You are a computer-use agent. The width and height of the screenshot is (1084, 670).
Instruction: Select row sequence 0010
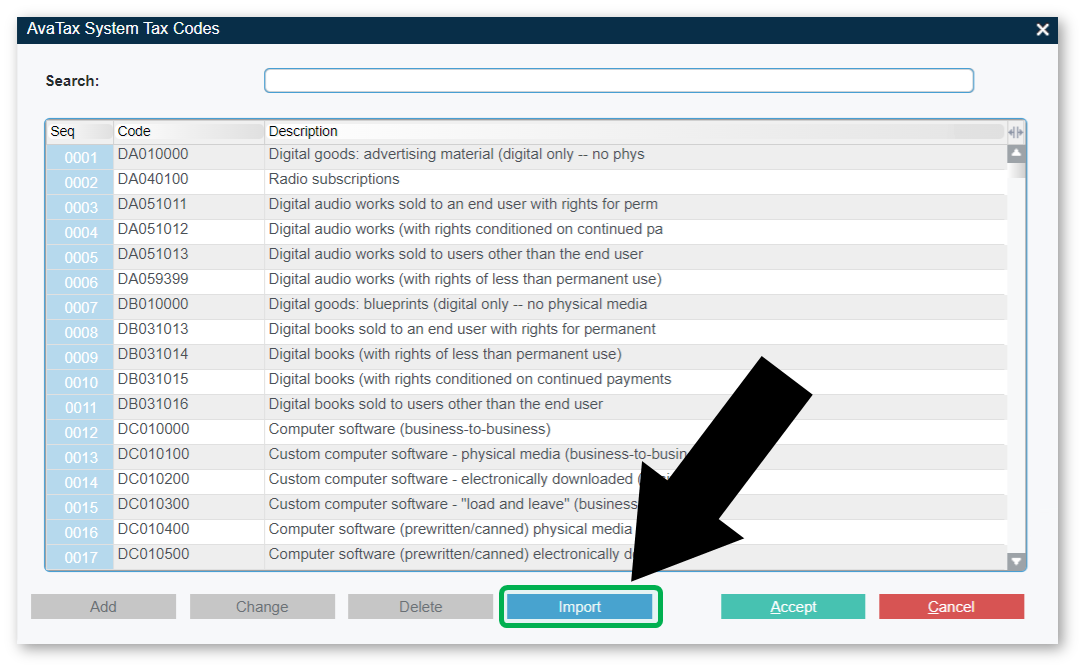[x=81, y=382]
